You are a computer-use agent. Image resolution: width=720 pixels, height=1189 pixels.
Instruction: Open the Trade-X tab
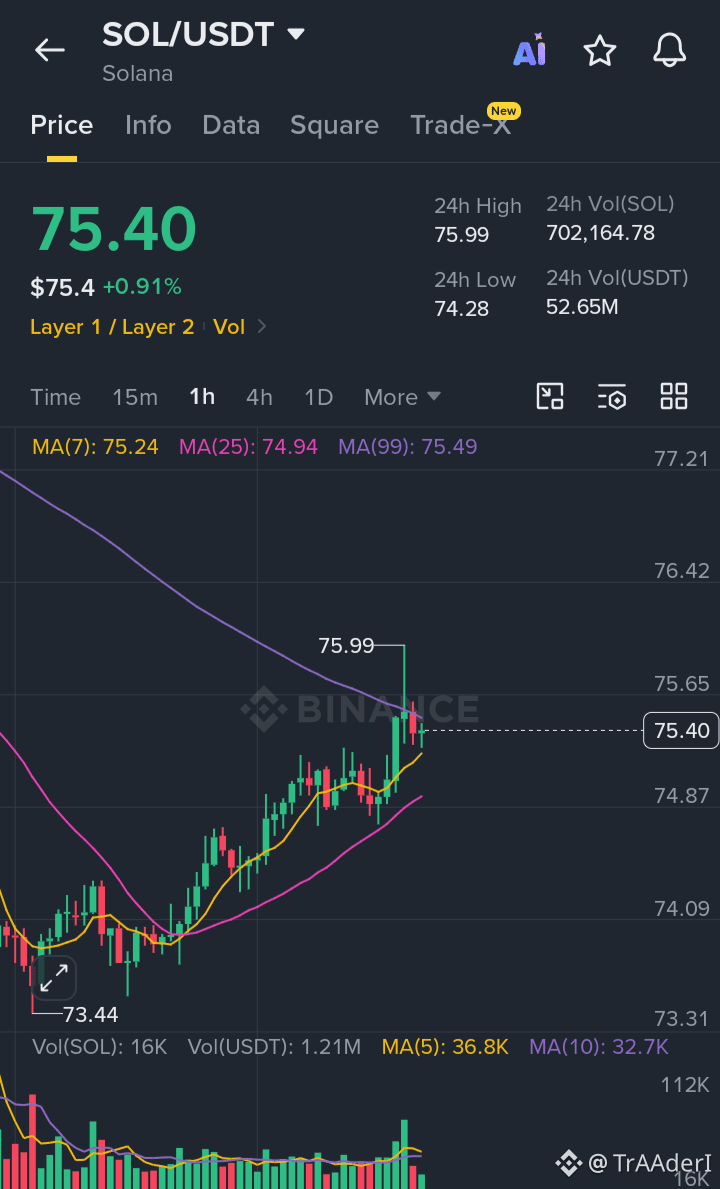click(461, 124)
